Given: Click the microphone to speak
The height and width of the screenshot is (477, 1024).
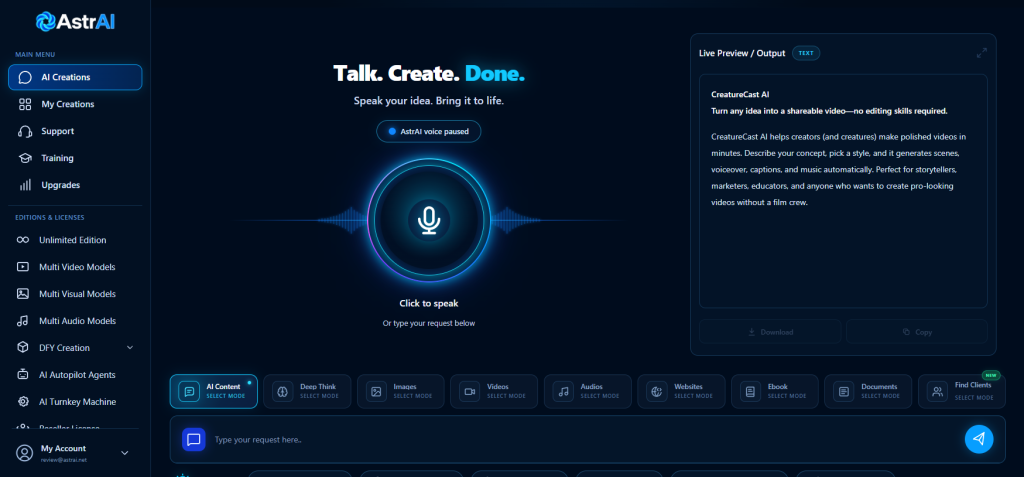Looking at the screenshot, I should point(429,220).
